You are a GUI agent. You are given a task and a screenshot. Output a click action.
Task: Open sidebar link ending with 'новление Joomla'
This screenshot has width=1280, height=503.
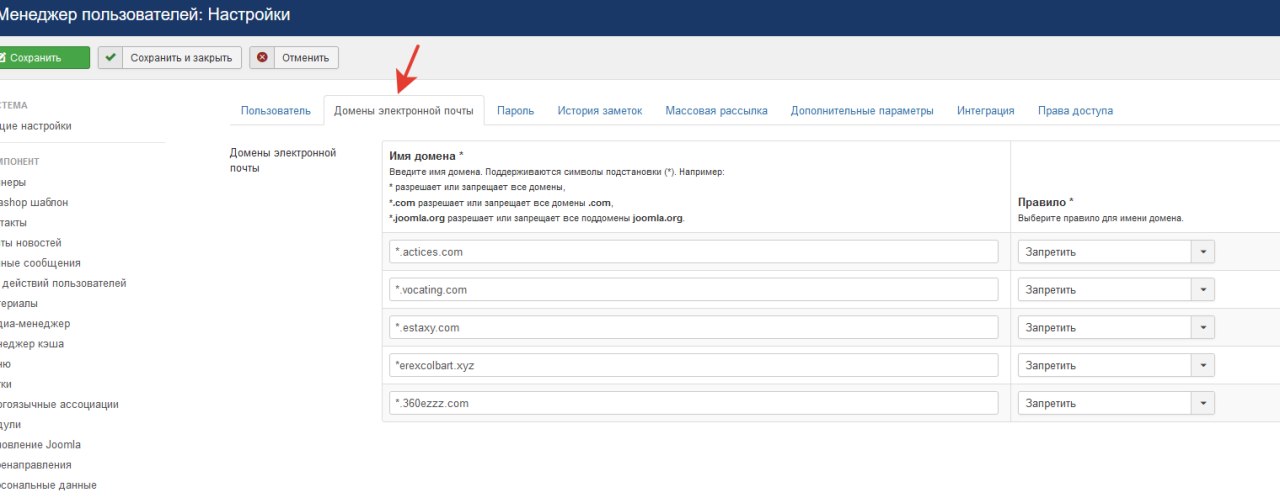pos(40,444)
